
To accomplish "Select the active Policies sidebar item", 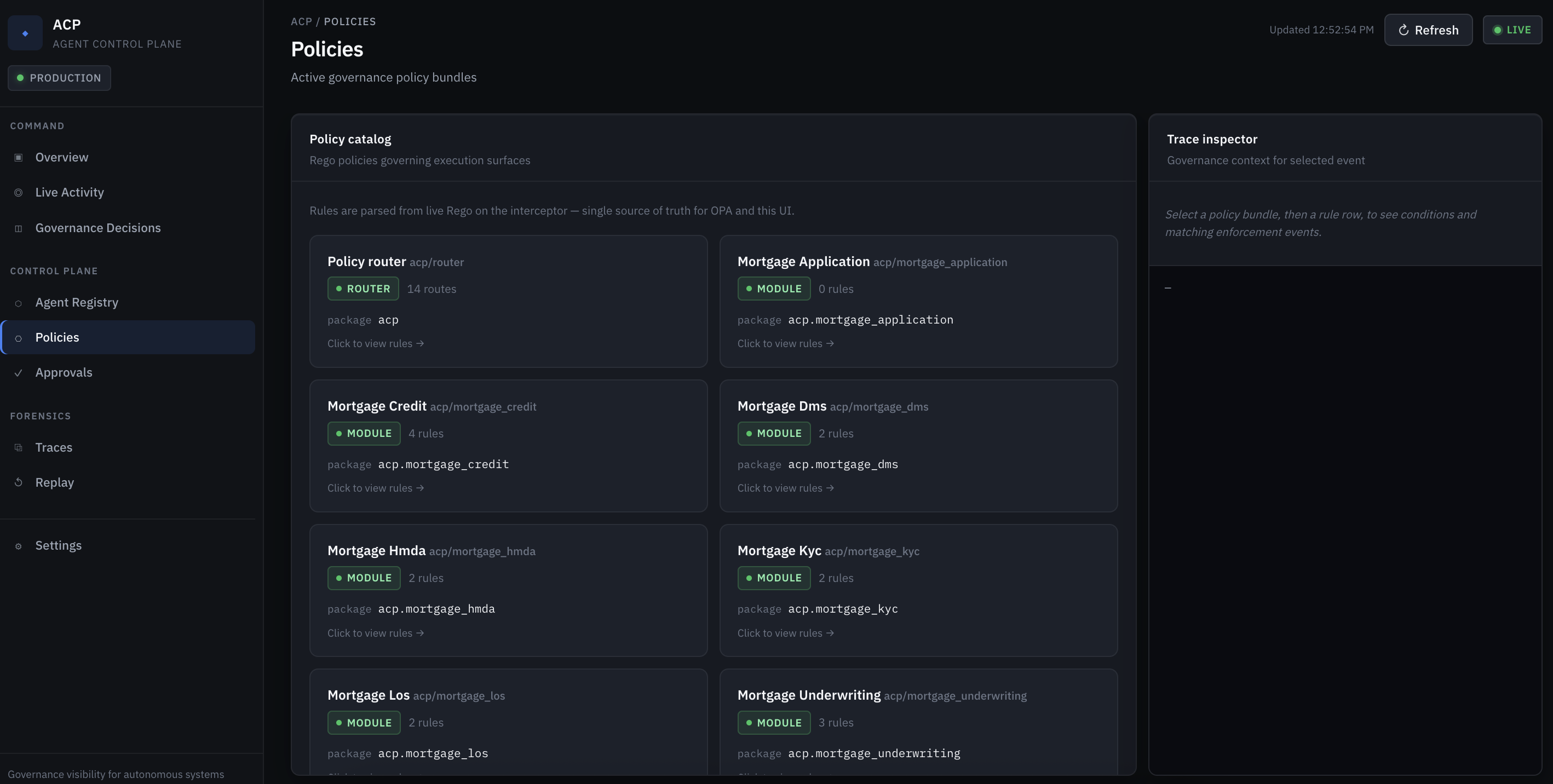I will pos(128,337).
